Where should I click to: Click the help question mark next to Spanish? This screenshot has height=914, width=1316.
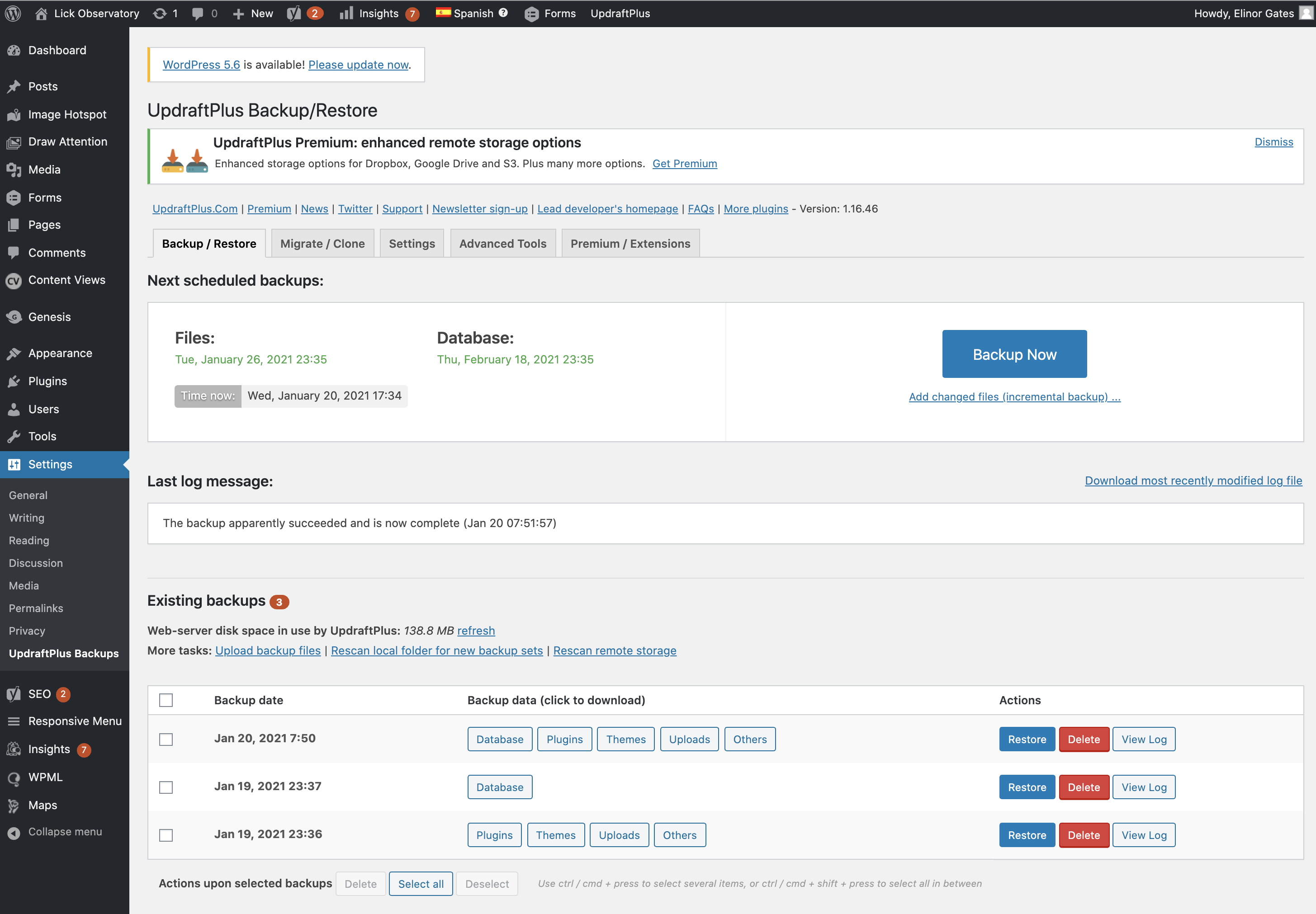click(503, 13)
